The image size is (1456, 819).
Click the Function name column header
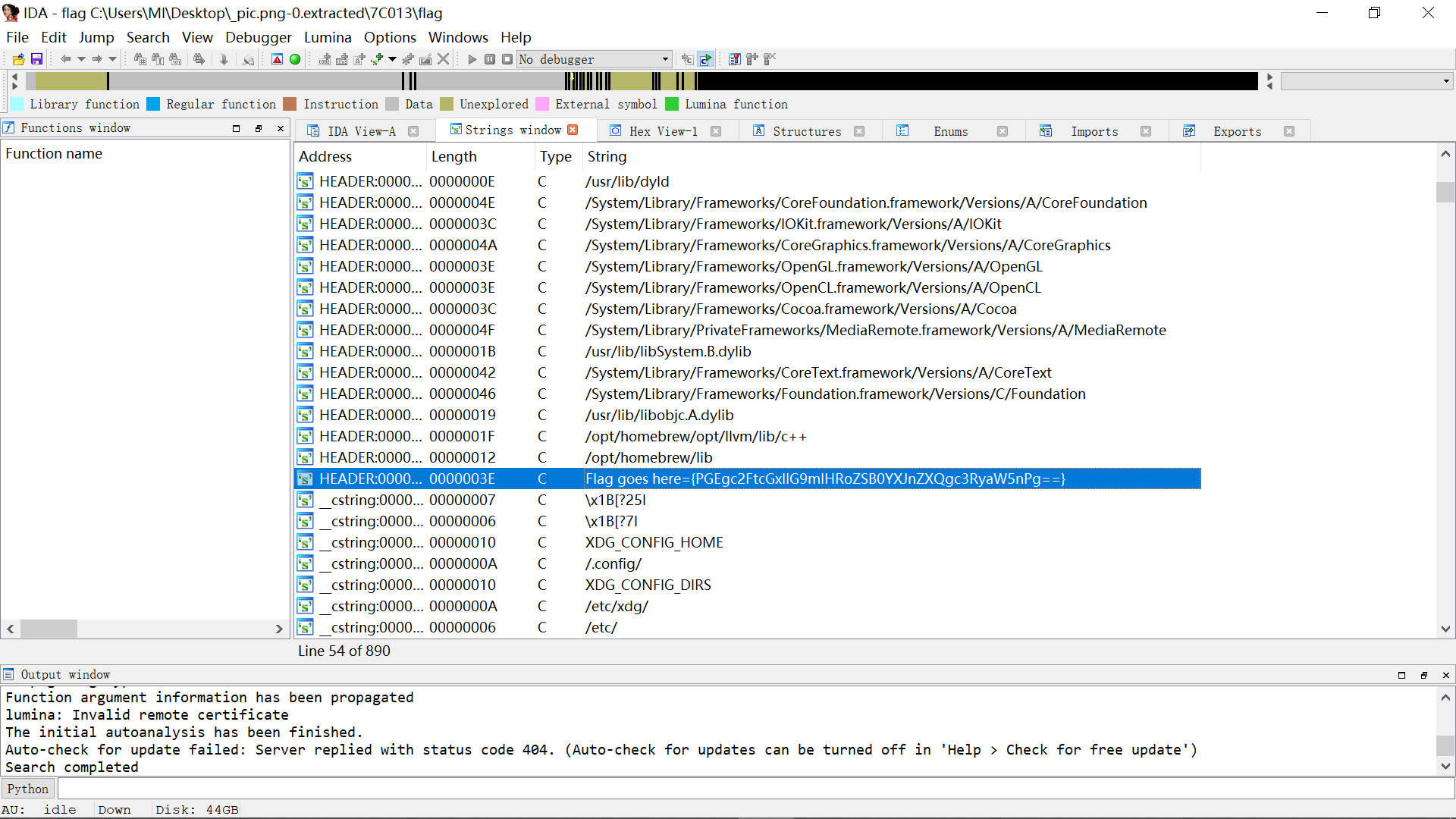pyautogui.click(x=145, y=153)
